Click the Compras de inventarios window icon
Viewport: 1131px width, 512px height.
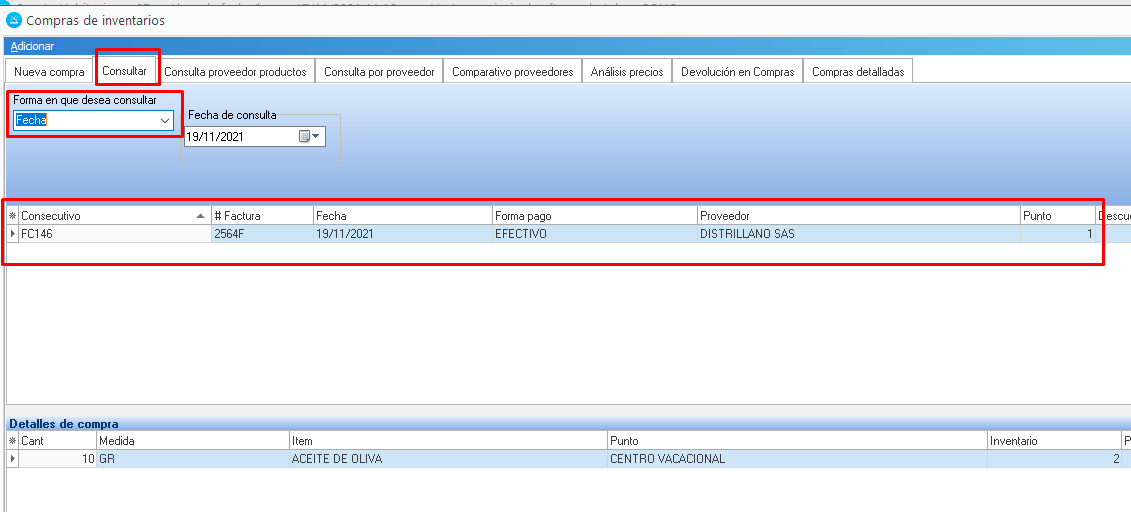(13, 20)
